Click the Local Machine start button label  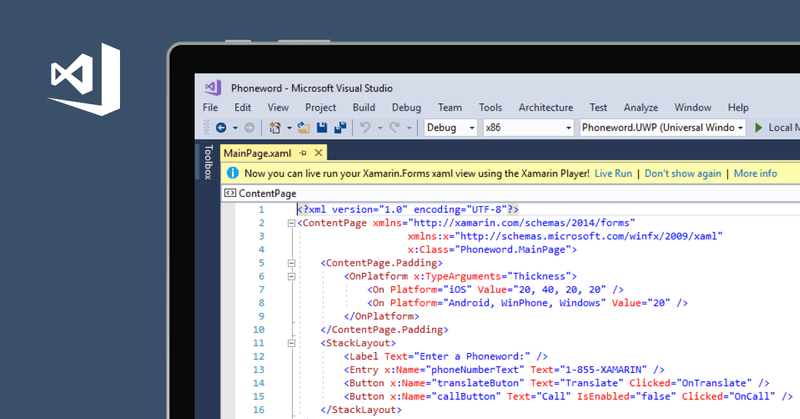click(x=784, y=128)
